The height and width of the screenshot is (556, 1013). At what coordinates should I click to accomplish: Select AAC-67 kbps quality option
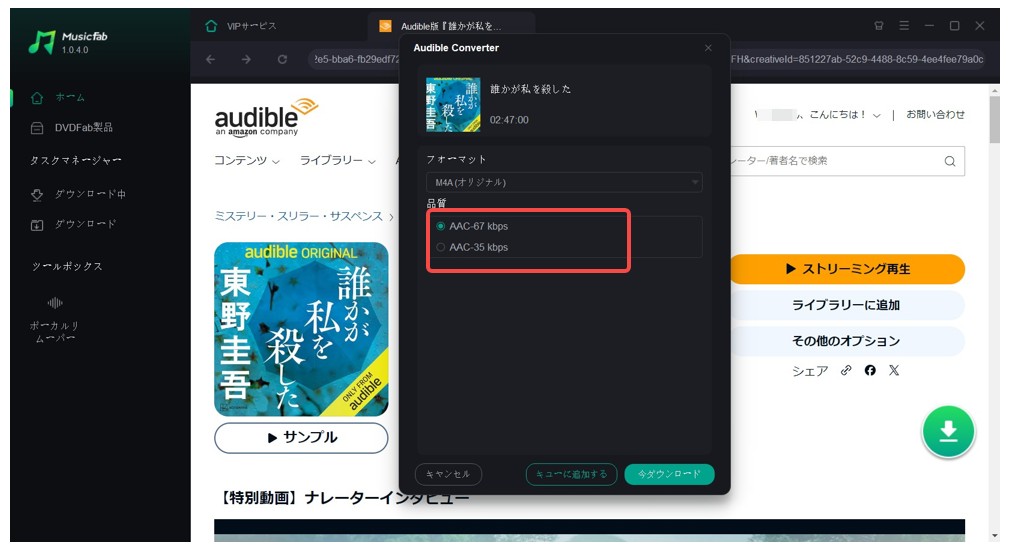tap(441, 226)
